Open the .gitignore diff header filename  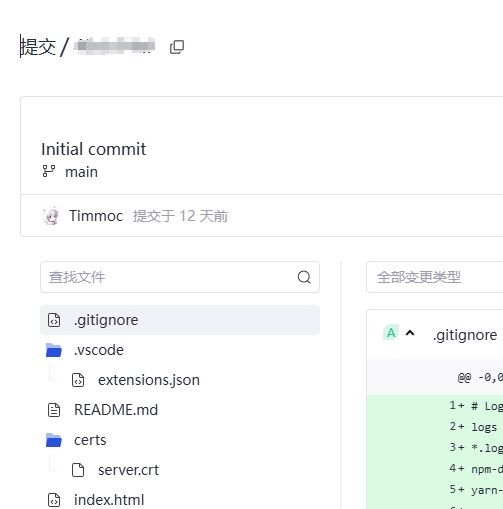pyautogui.click(x=465, y=335)
